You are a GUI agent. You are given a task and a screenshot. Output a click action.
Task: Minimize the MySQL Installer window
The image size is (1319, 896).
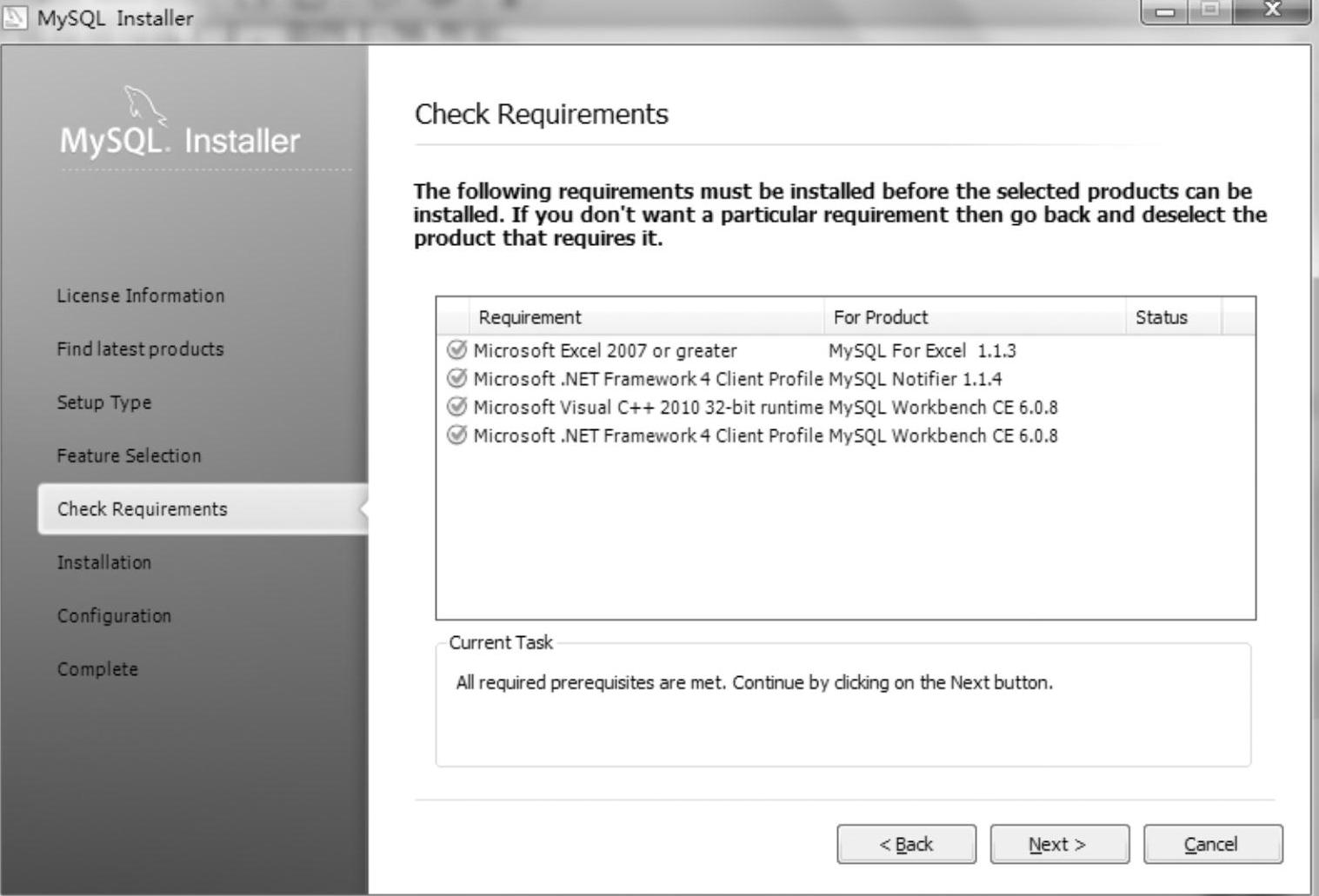1166,11
